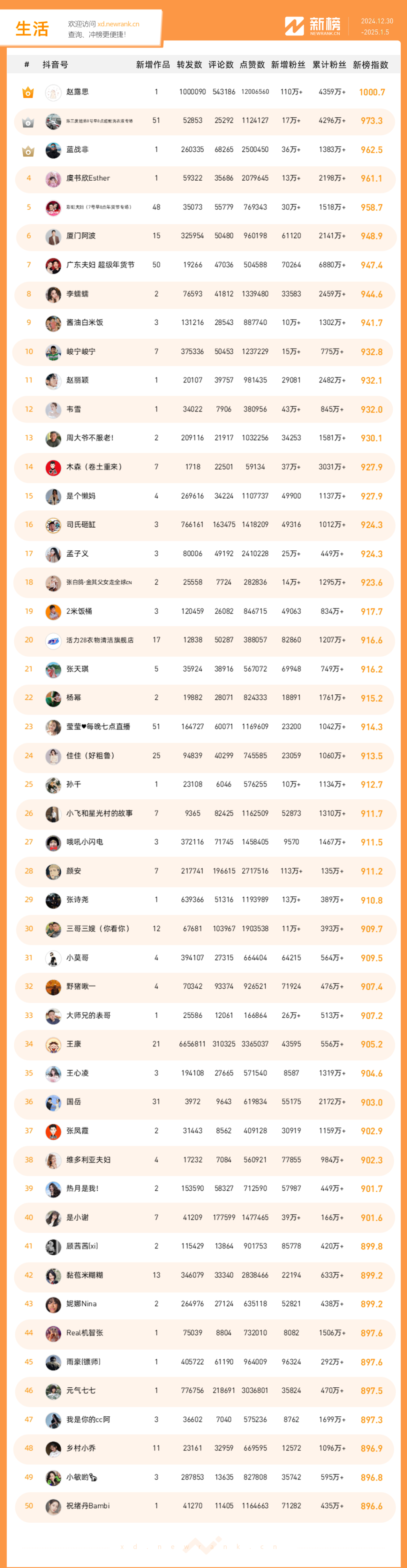This screenshot has height=1568, width=407.
Task: Click 王康 cartoon avatar icon
Action: coord(54,1044)
